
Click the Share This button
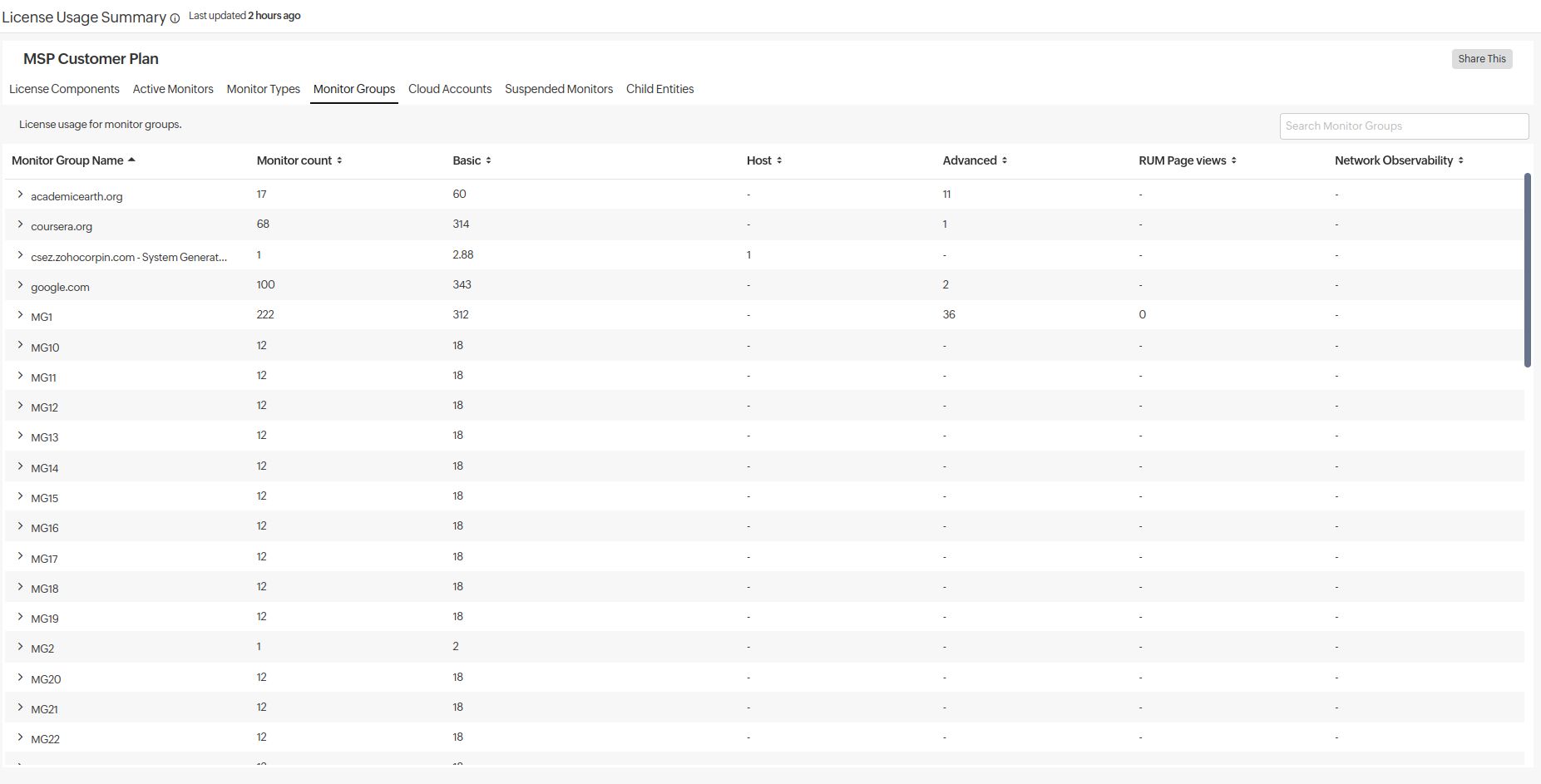click(1481, 59)
